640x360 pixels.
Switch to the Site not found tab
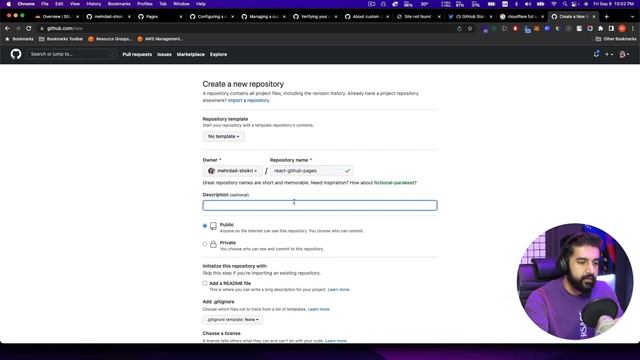coord(418,17)
